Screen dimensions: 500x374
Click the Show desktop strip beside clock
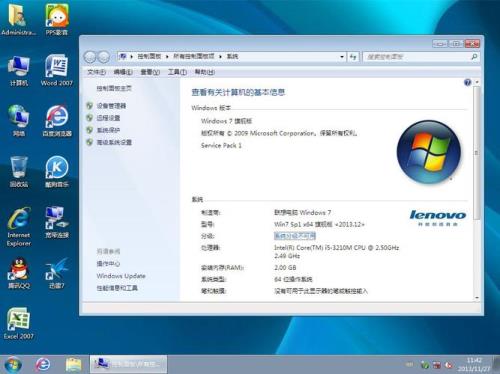(x=497, y=364)
